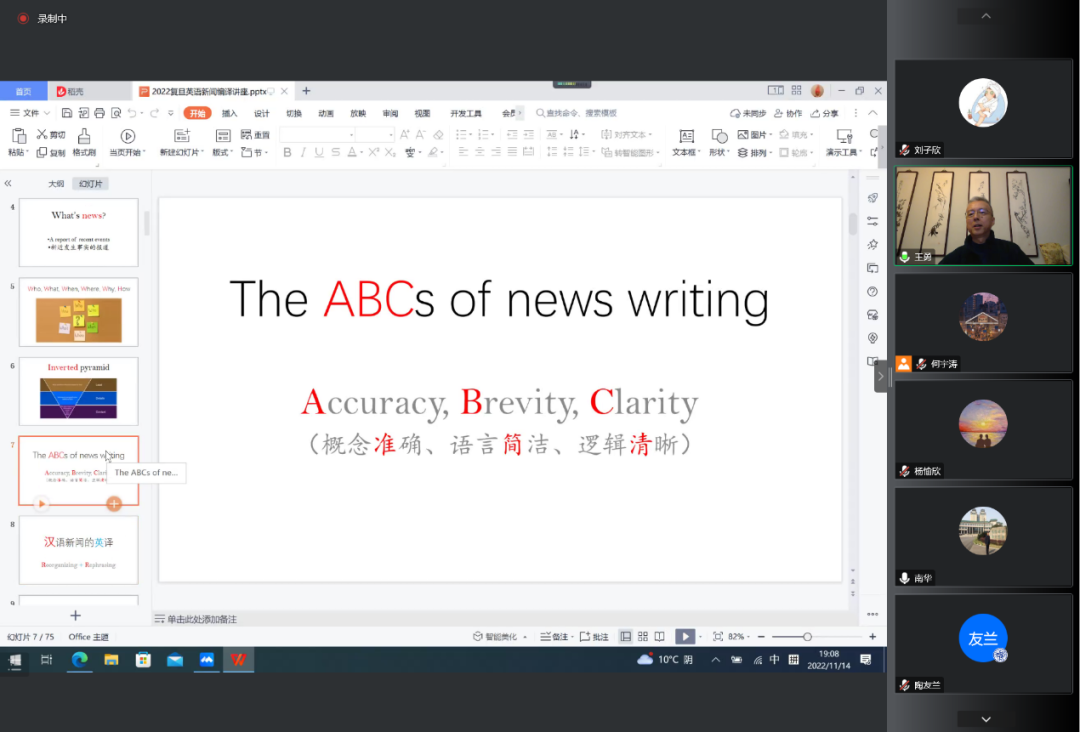
Task: Select the Inverted pyramid slide thumbnail
Action: click(78, 391)
